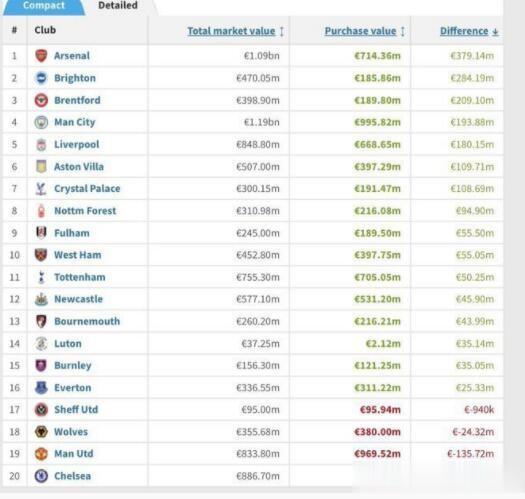Sort using Total market value arrow
This screenshot has height=499, width=525.
(x=282, y=31)
